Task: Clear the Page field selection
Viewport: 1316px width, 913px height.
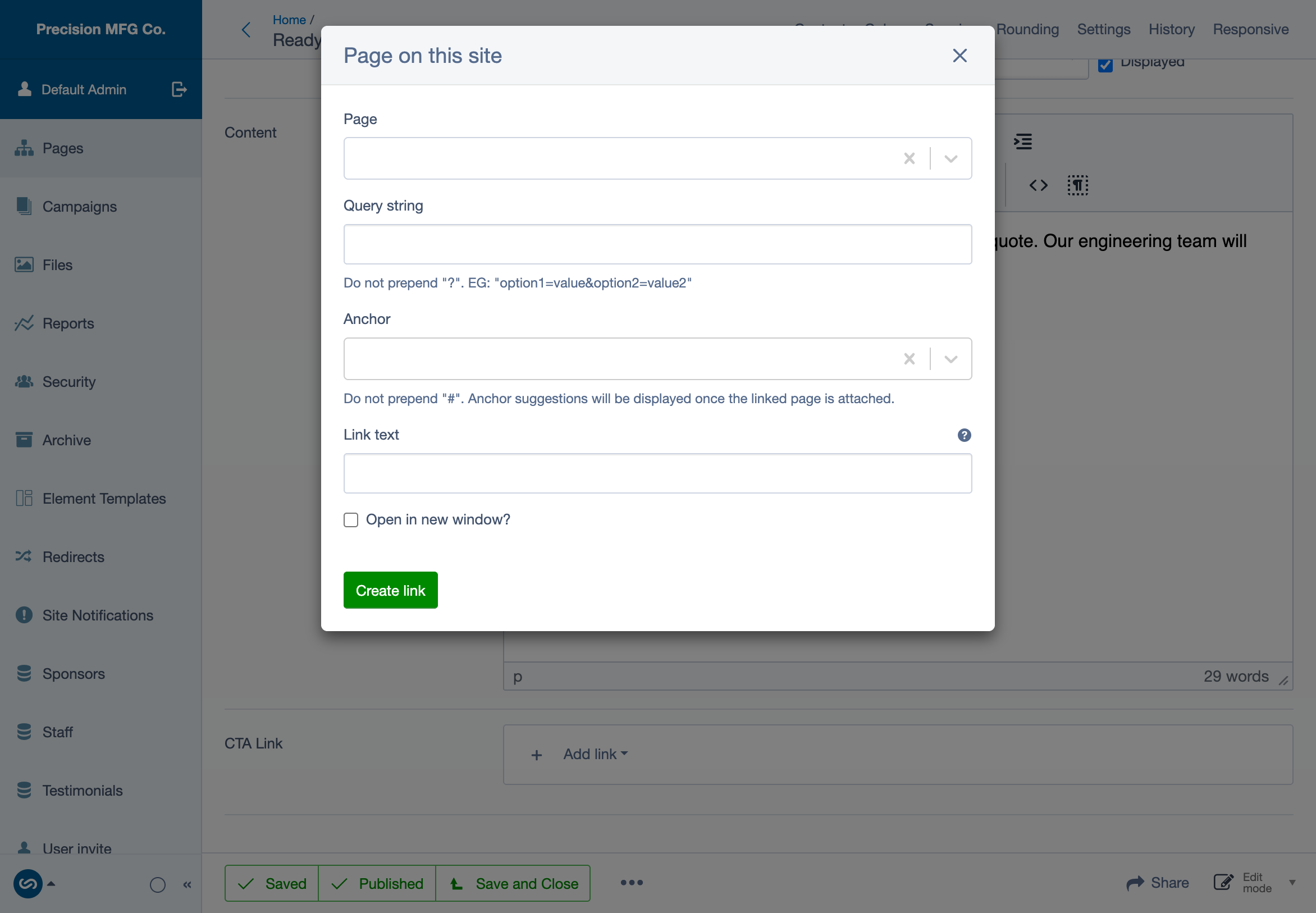Action: coord(909,158)
